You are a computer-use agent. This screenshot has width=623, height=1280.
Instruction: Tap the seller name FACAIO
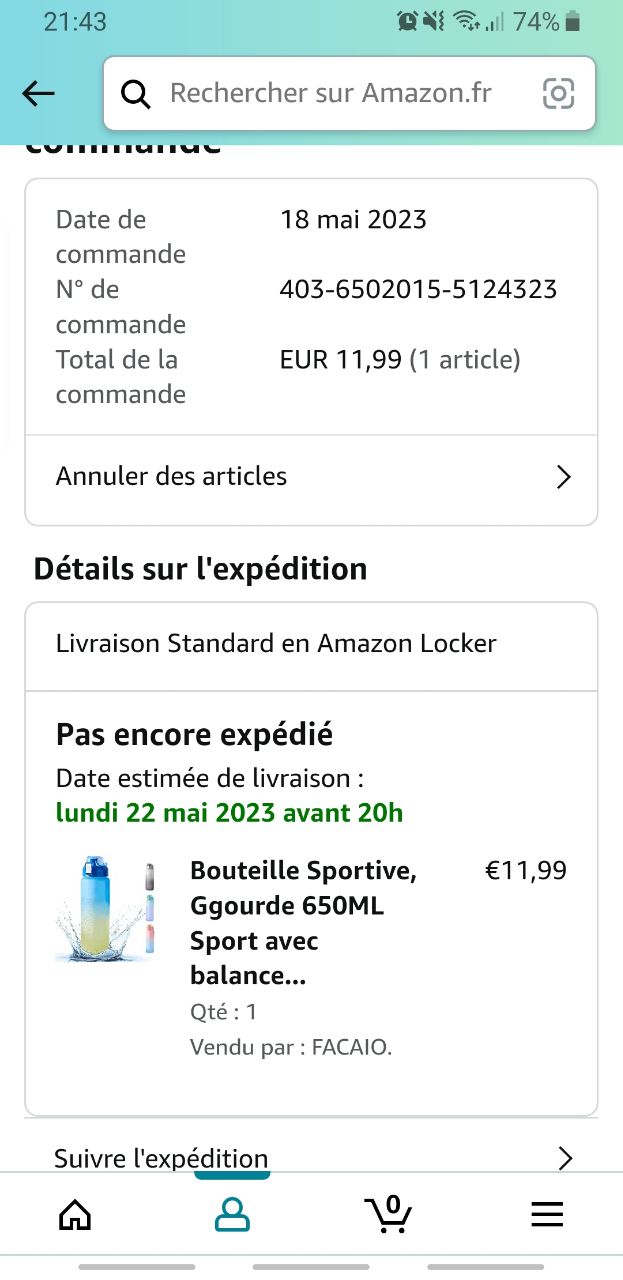tap(351, 1048)
